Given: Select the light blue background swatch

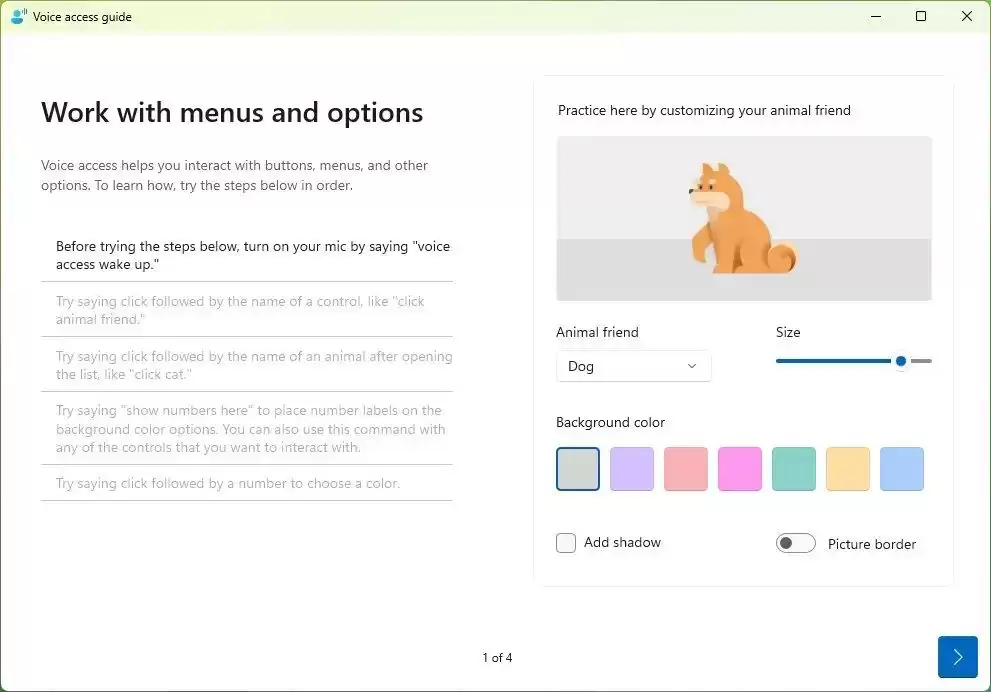Looking at the screenshot, I should 902,469.
